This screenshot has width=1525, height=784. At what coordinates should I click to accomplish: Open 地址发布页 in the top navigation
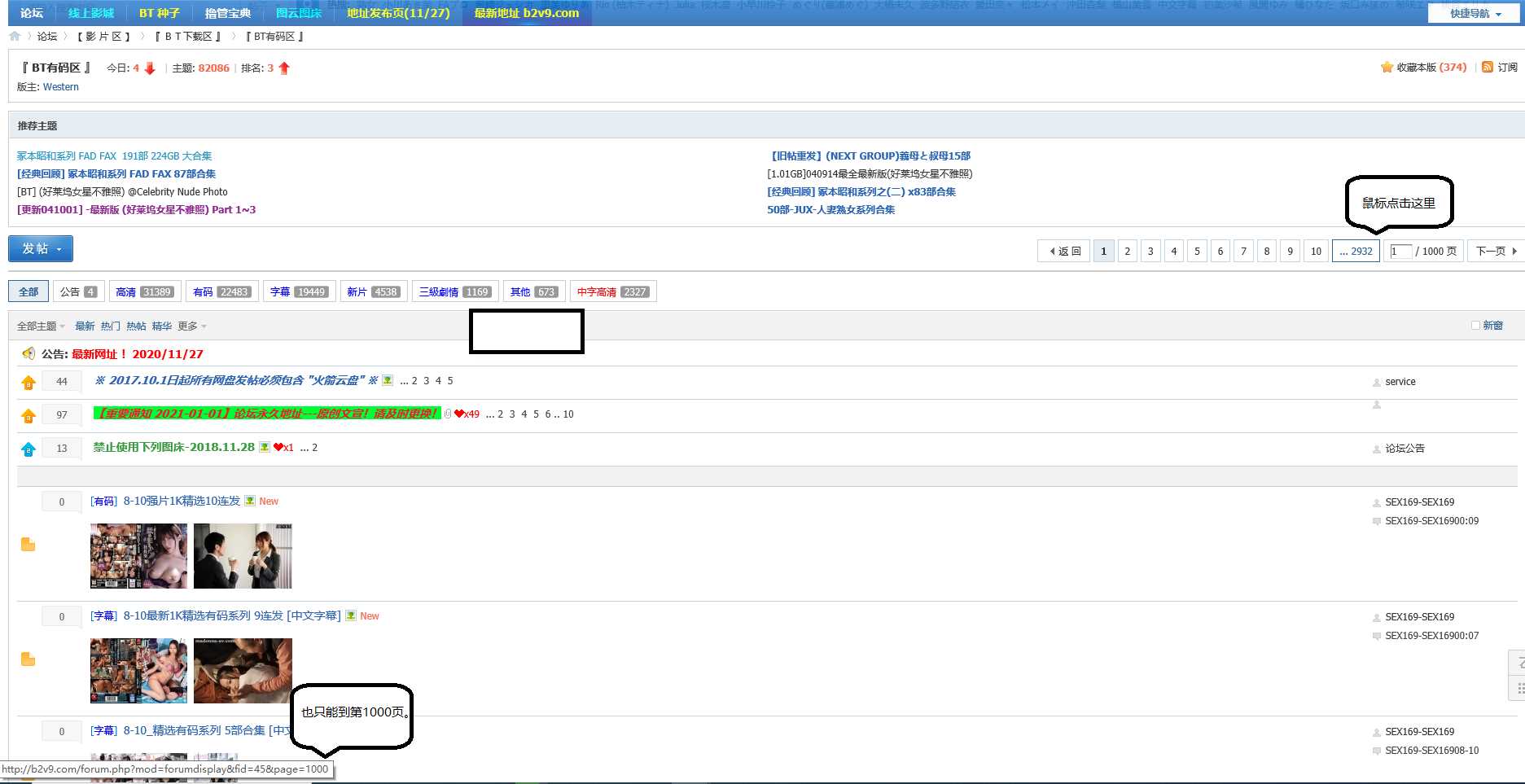[x=398, y=13]
